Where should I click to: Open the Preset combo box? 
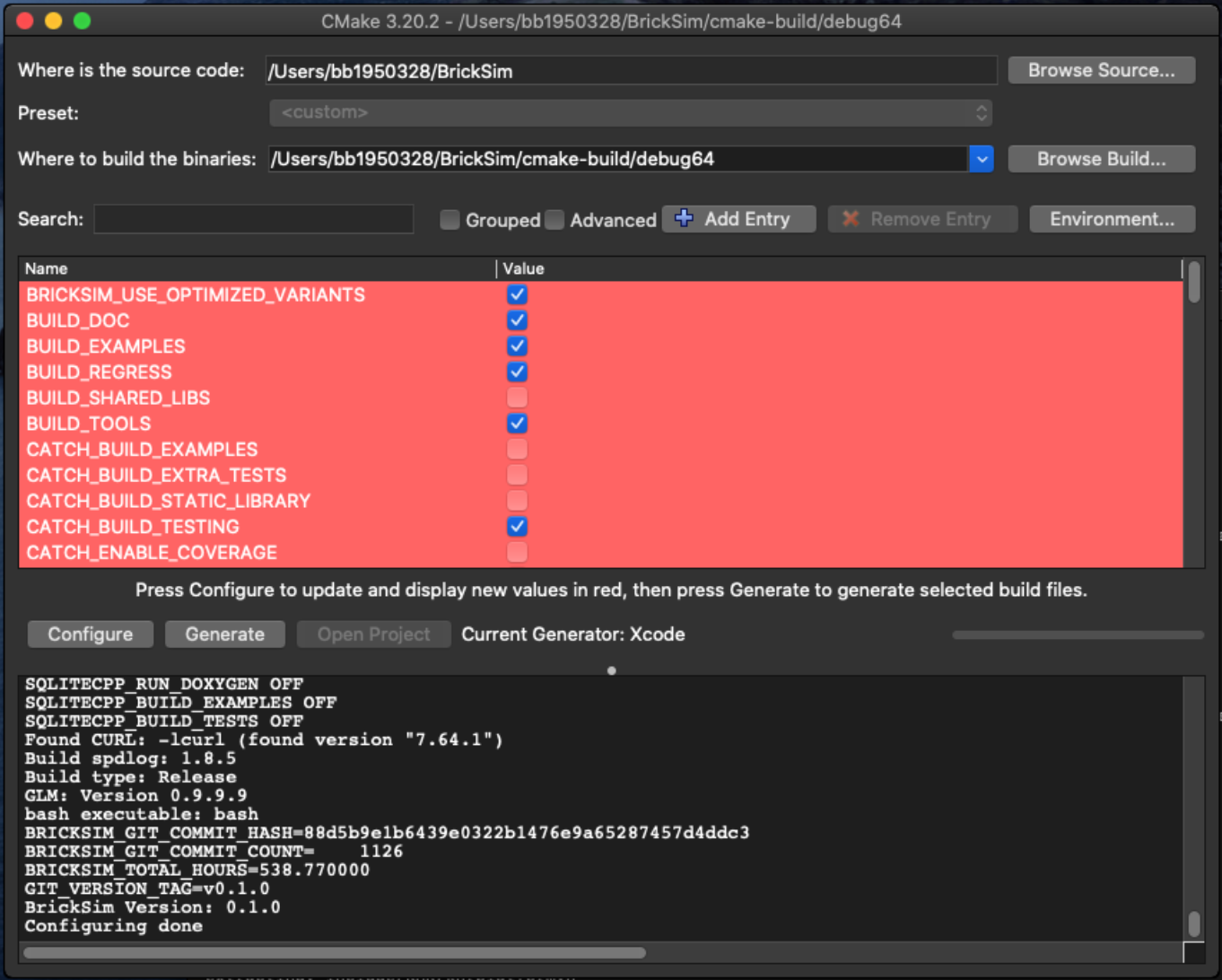pos(631,112)
